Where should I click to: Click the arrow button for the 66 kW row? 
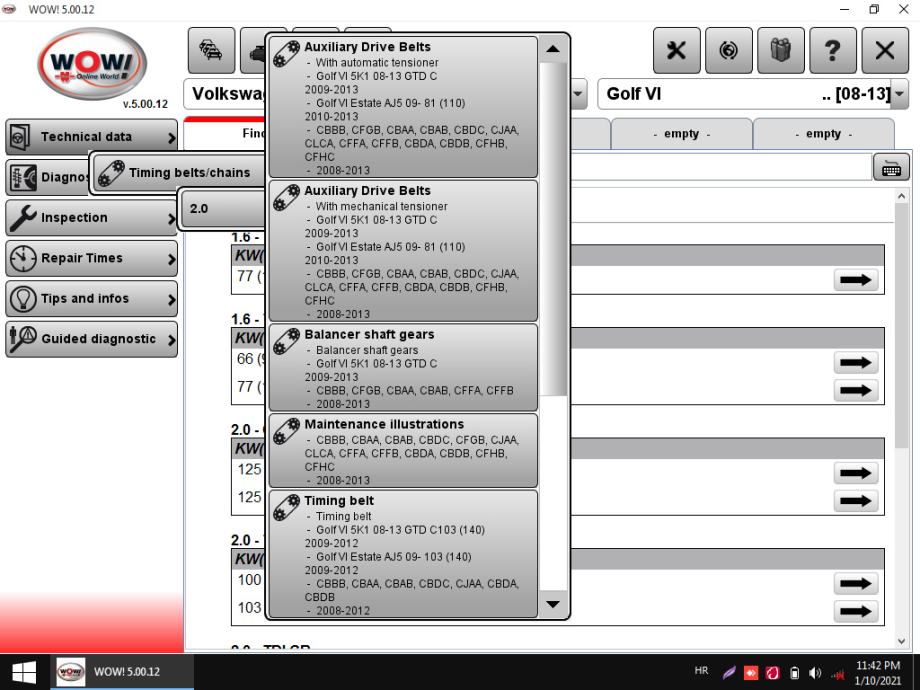point(856,363)
